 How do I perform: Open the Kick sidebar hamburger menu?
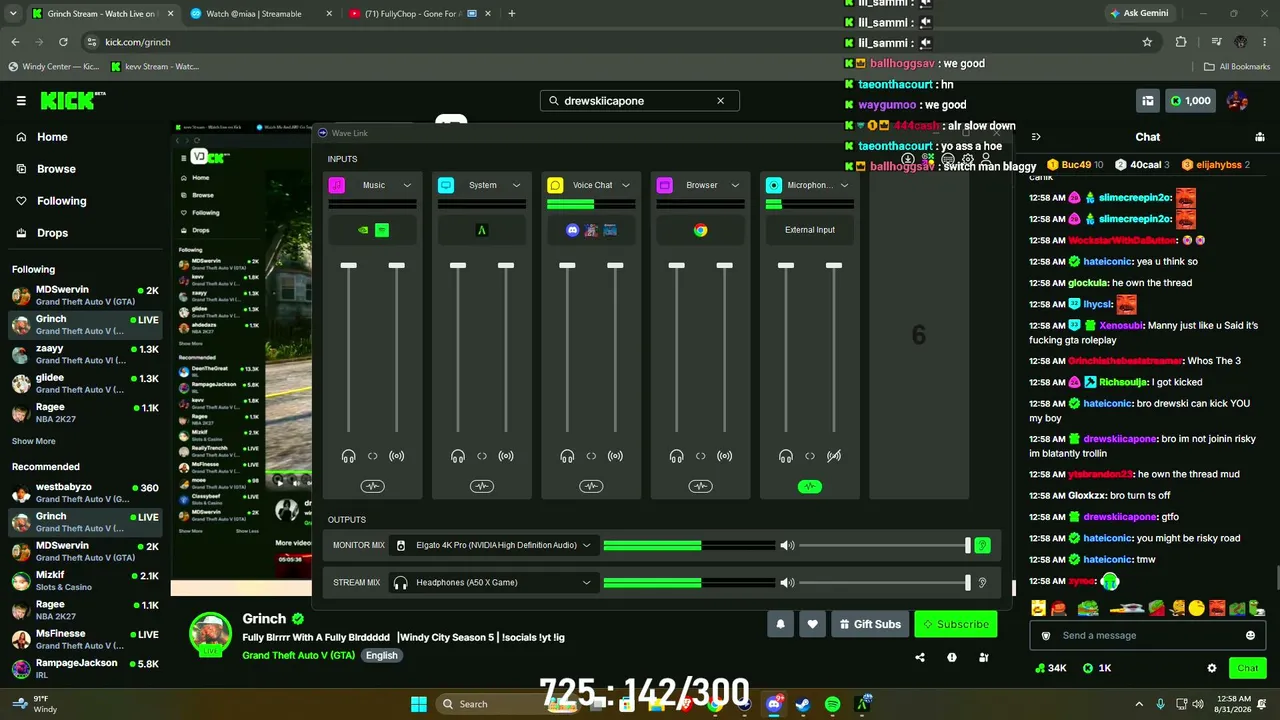click(21, 101)
